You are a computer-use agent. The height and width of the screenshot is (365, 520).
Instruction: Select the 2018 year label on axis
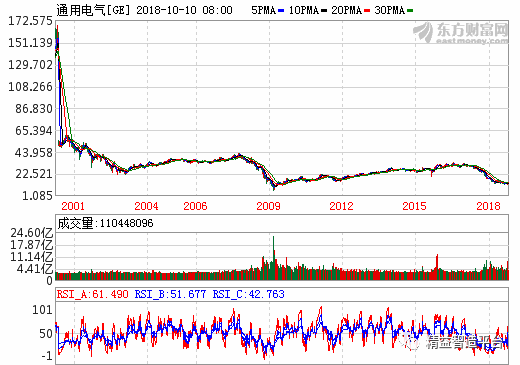488,206
